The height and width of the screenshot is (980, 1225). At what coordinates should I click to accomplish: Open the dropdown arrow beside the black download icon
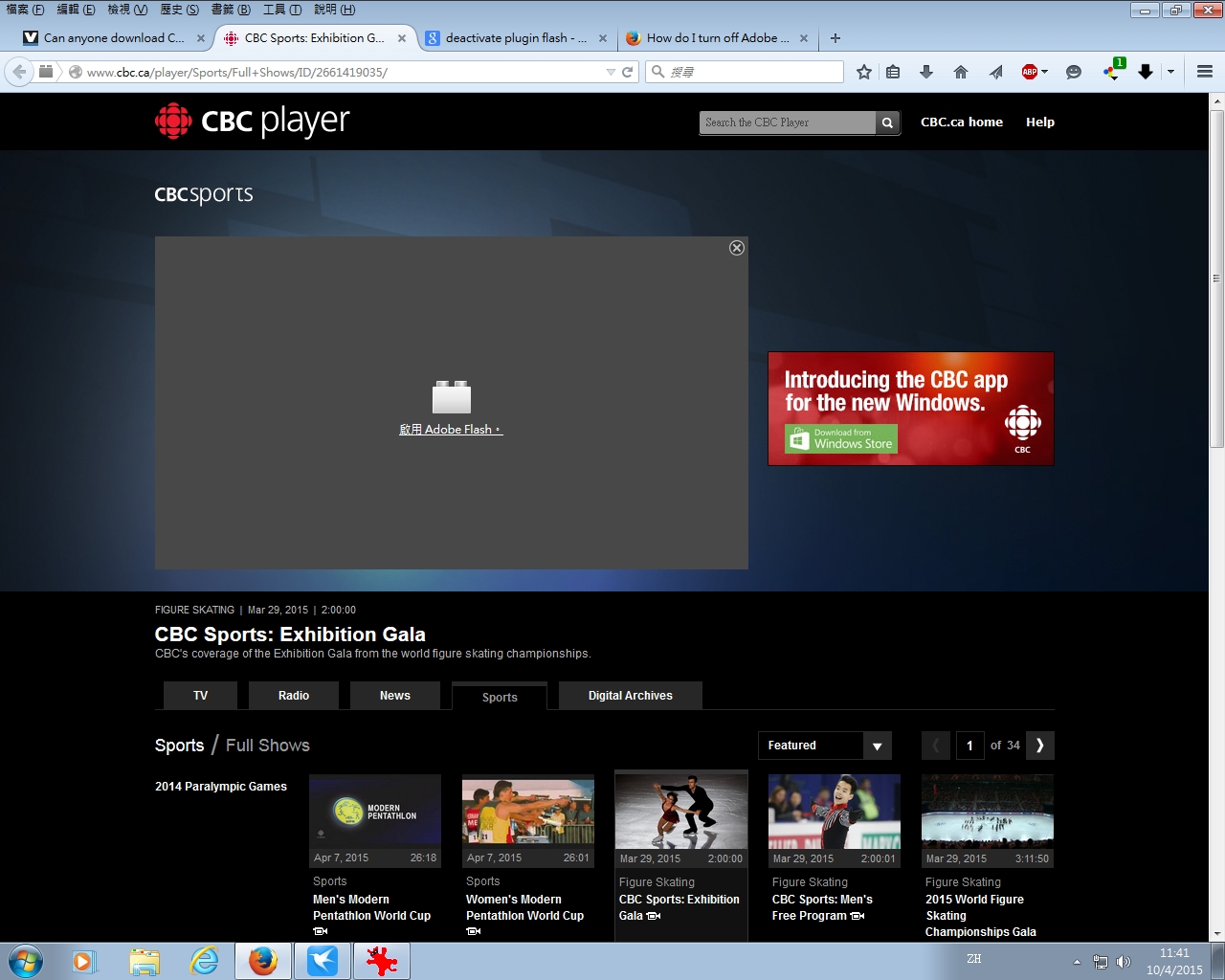click(x=1170, y=72)
